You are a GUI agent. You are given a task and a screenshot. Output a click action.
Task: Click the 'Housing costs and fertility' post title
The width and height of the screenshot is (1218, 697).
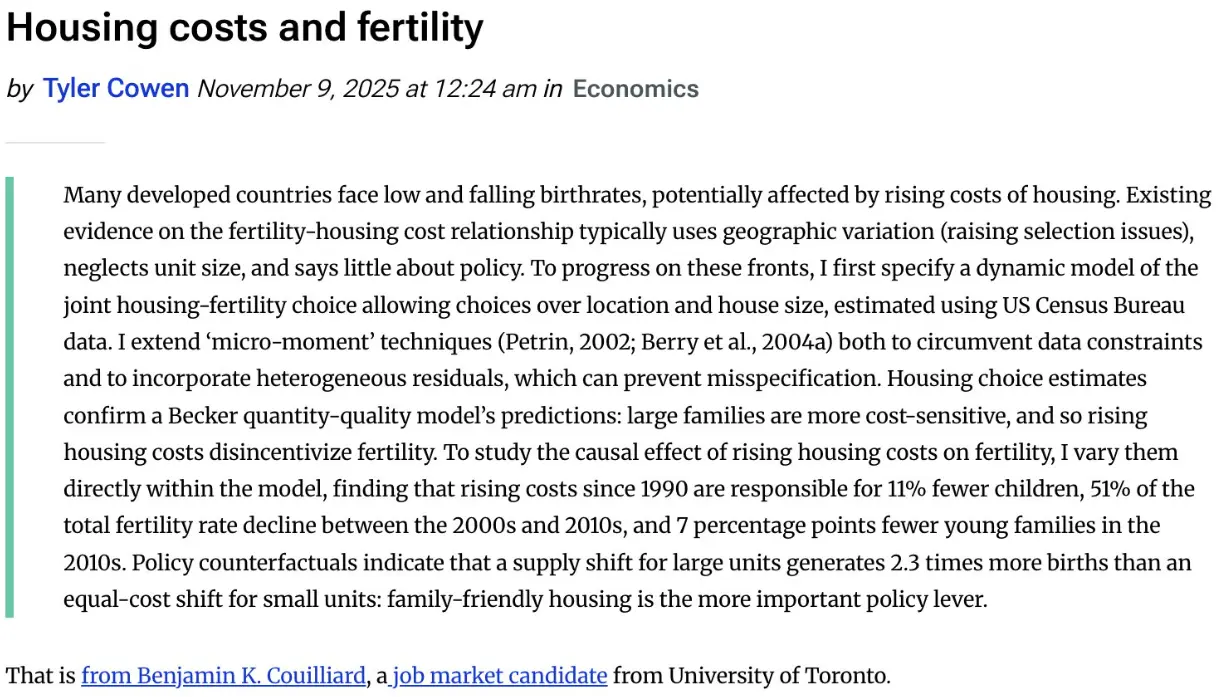tap(245, 28)
